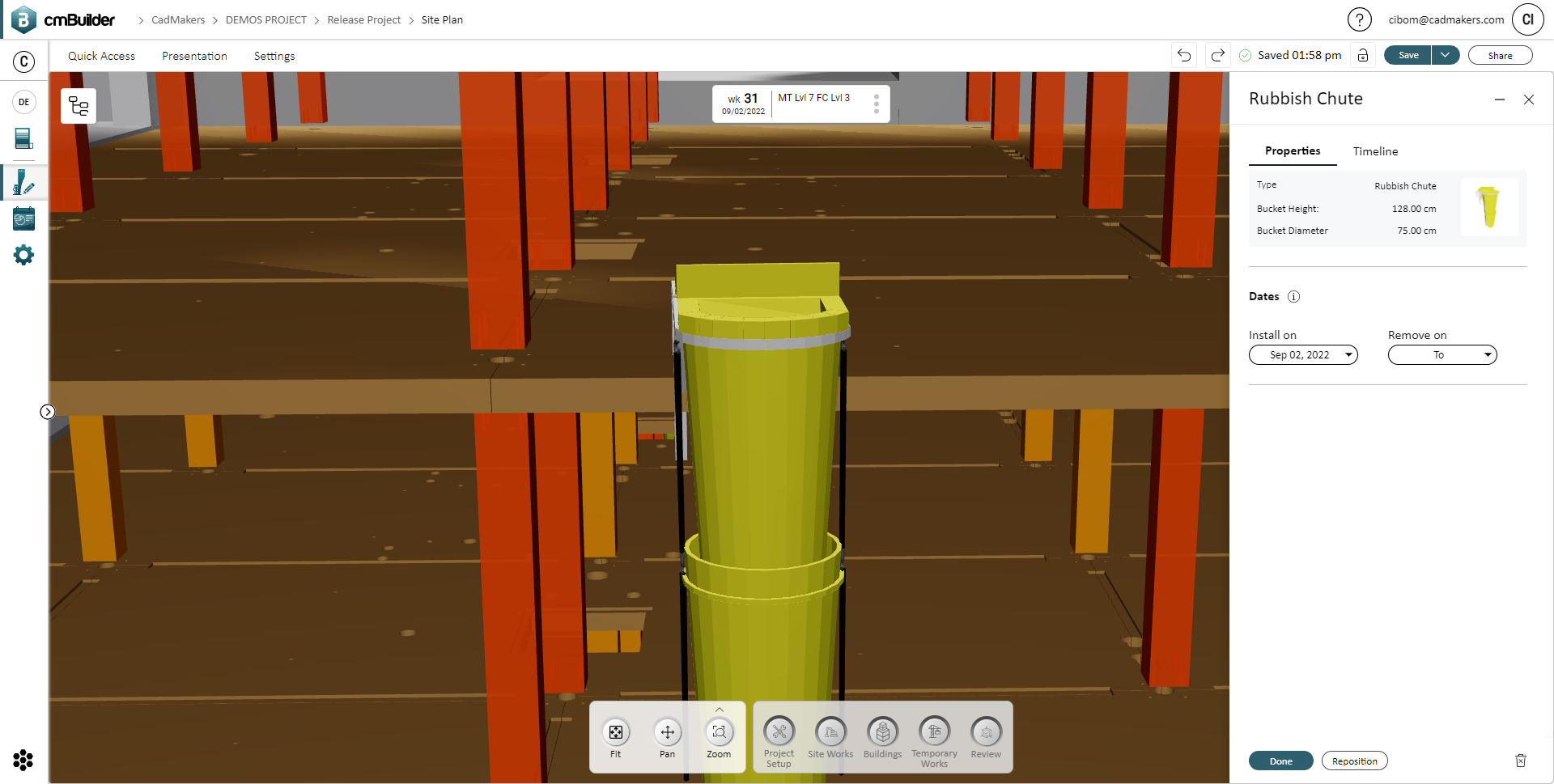Open the Save dropdown arrow
The width and height of the screenshot is (1554, 784).
1446,55
